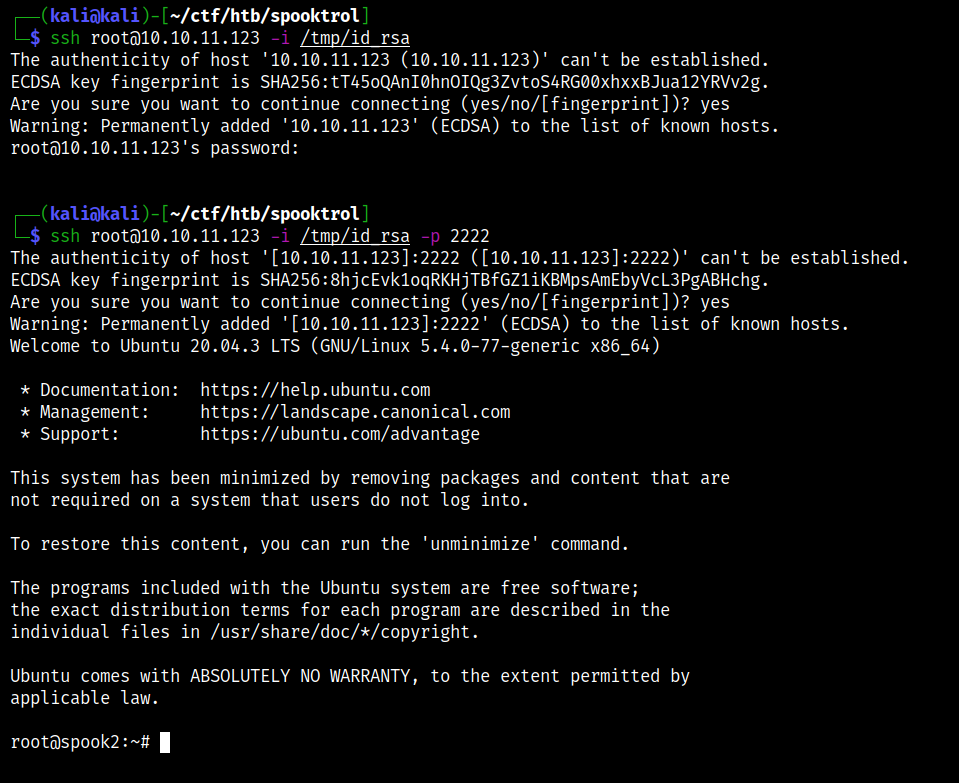Open the landscape.canonical.com management link
This screenshot has height=783, width=959.
click(355, 412)
